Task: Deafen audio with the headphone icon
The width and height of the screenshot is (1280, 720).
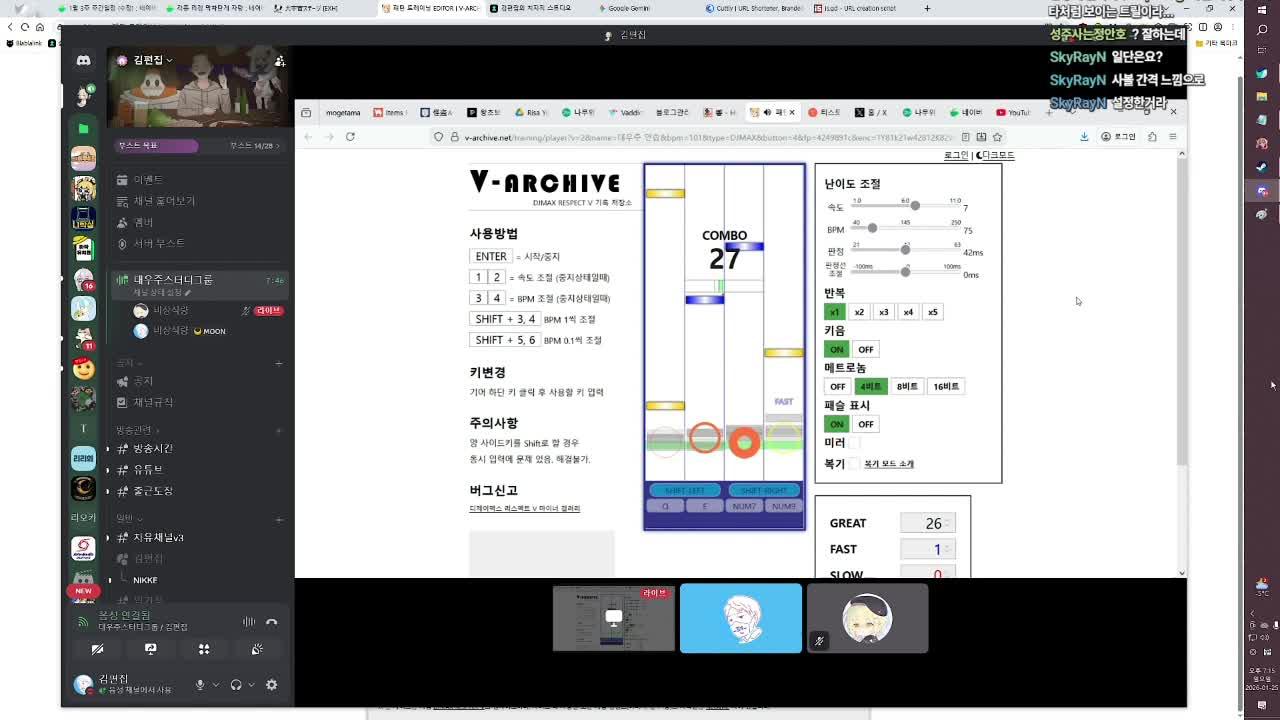Action: pyautogui.click(x=236, y=684)
